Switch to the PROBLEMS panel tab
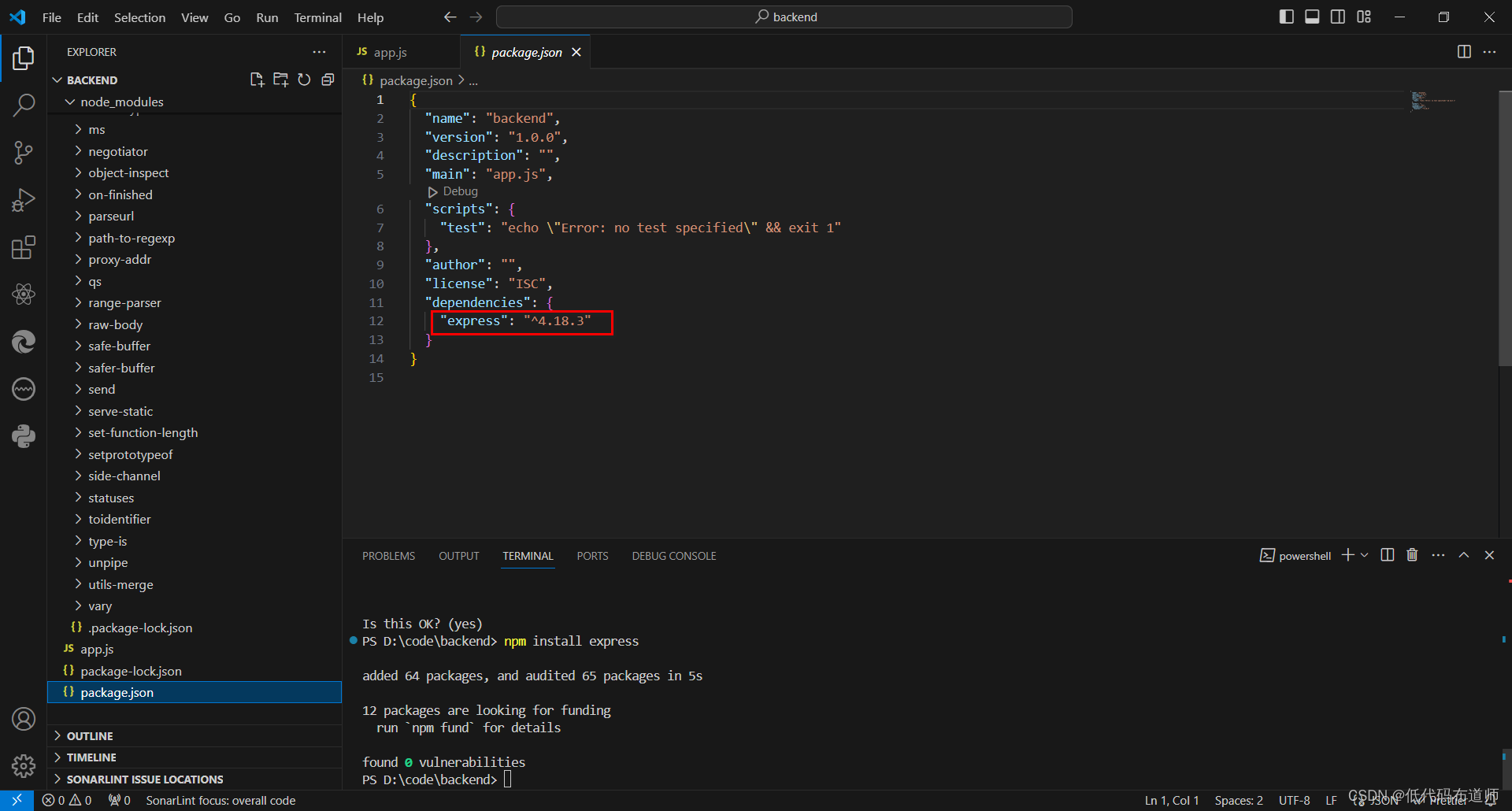This screenshot has height=811, width=1512. point(388,556)
